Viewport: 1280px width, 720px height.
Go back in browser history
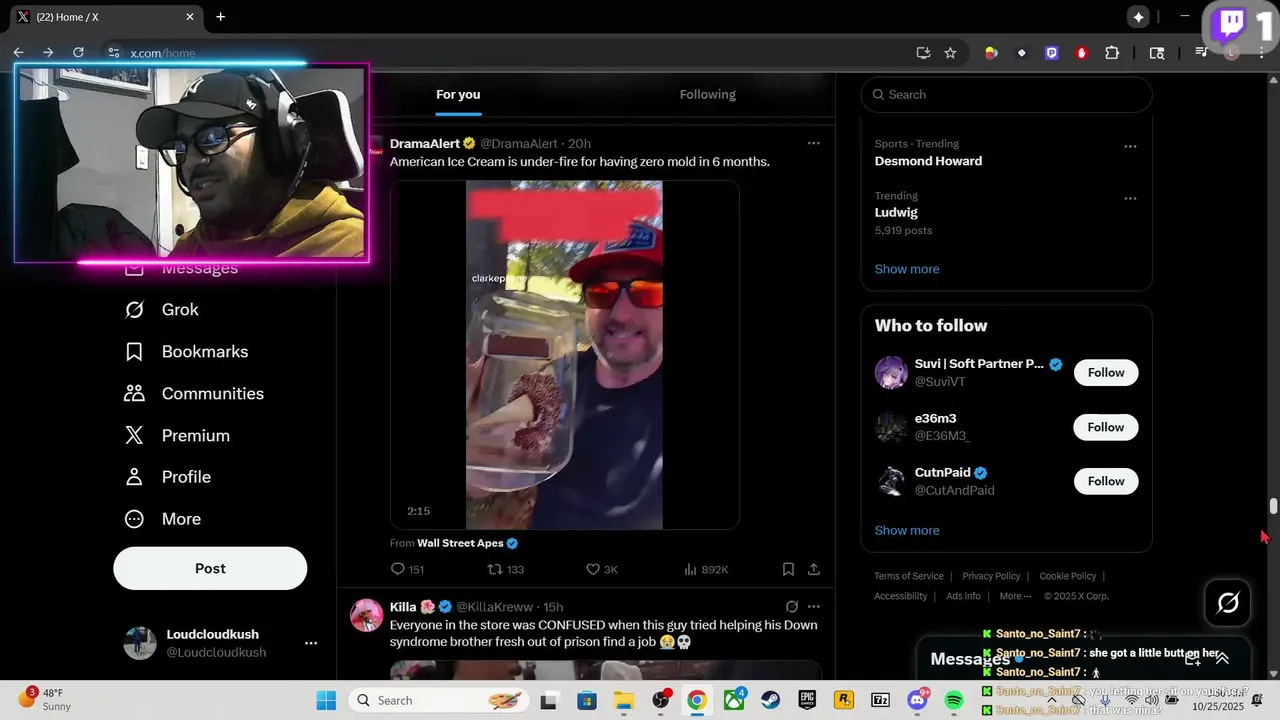(18, 53)
